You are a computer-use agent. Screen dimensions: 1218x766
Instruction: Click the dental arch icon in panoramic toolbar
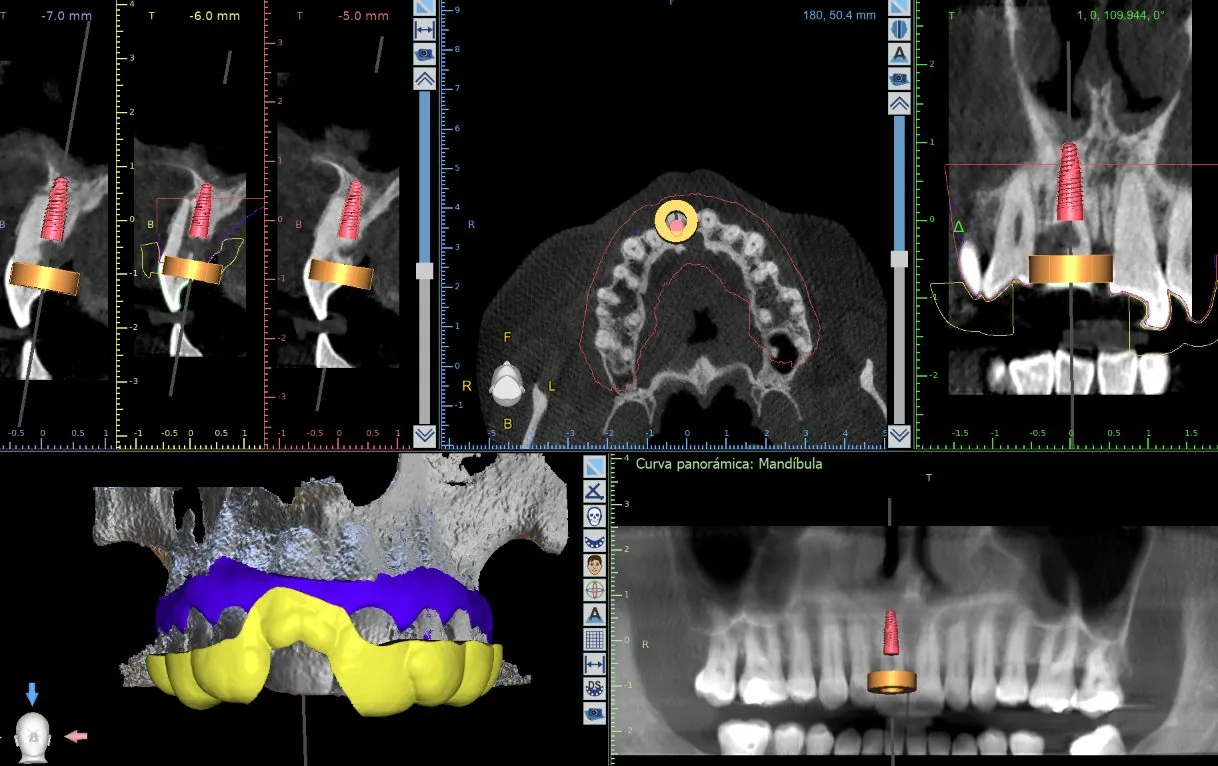594,540
